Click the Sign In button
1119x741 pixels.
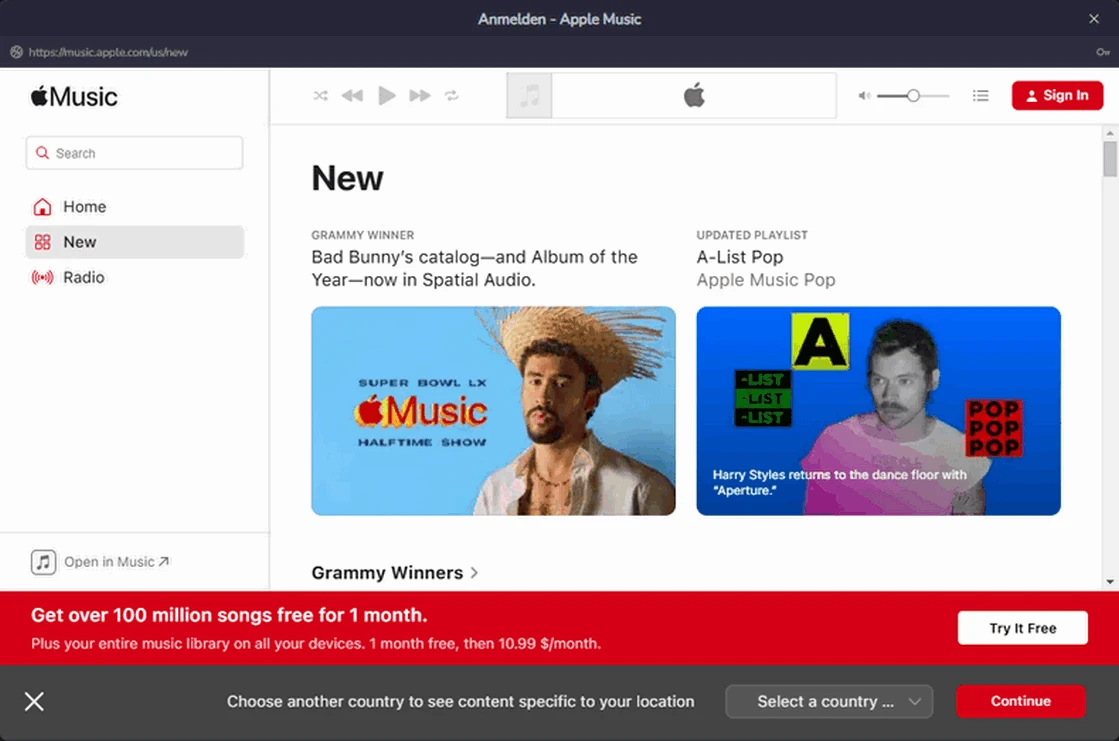tap(1057, 95)
